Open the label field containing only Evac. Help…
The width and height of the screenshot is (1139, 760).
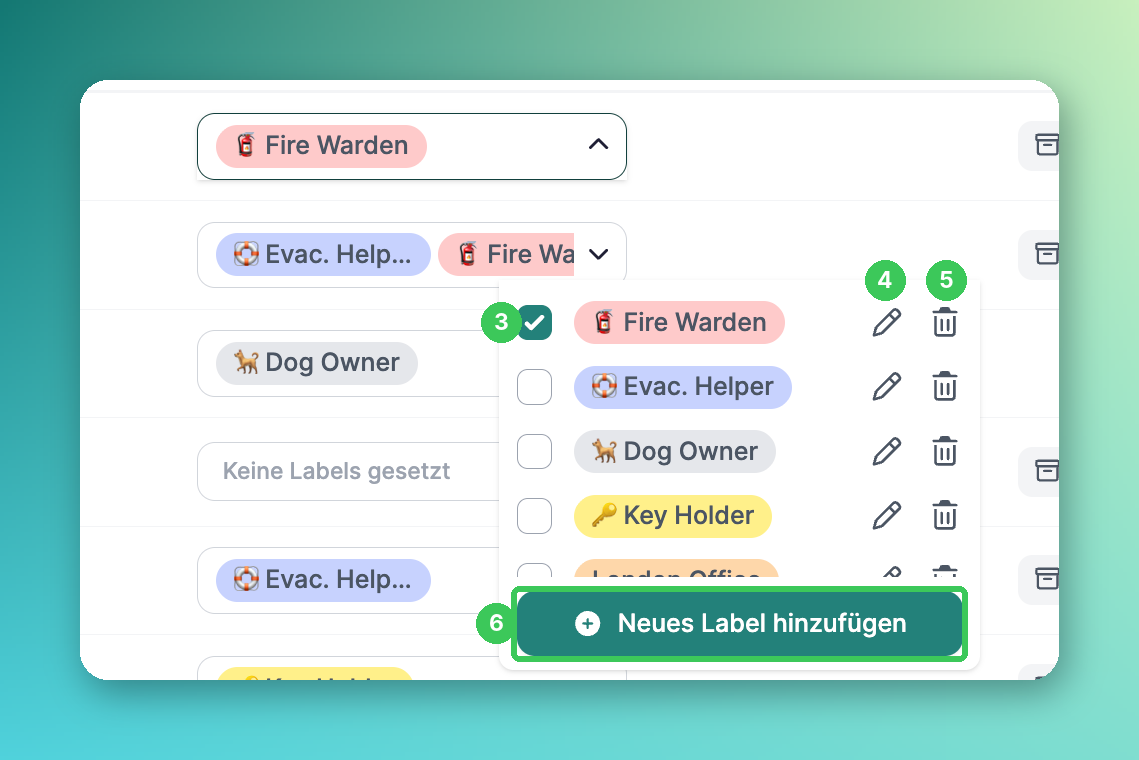[x=348, y=580]
